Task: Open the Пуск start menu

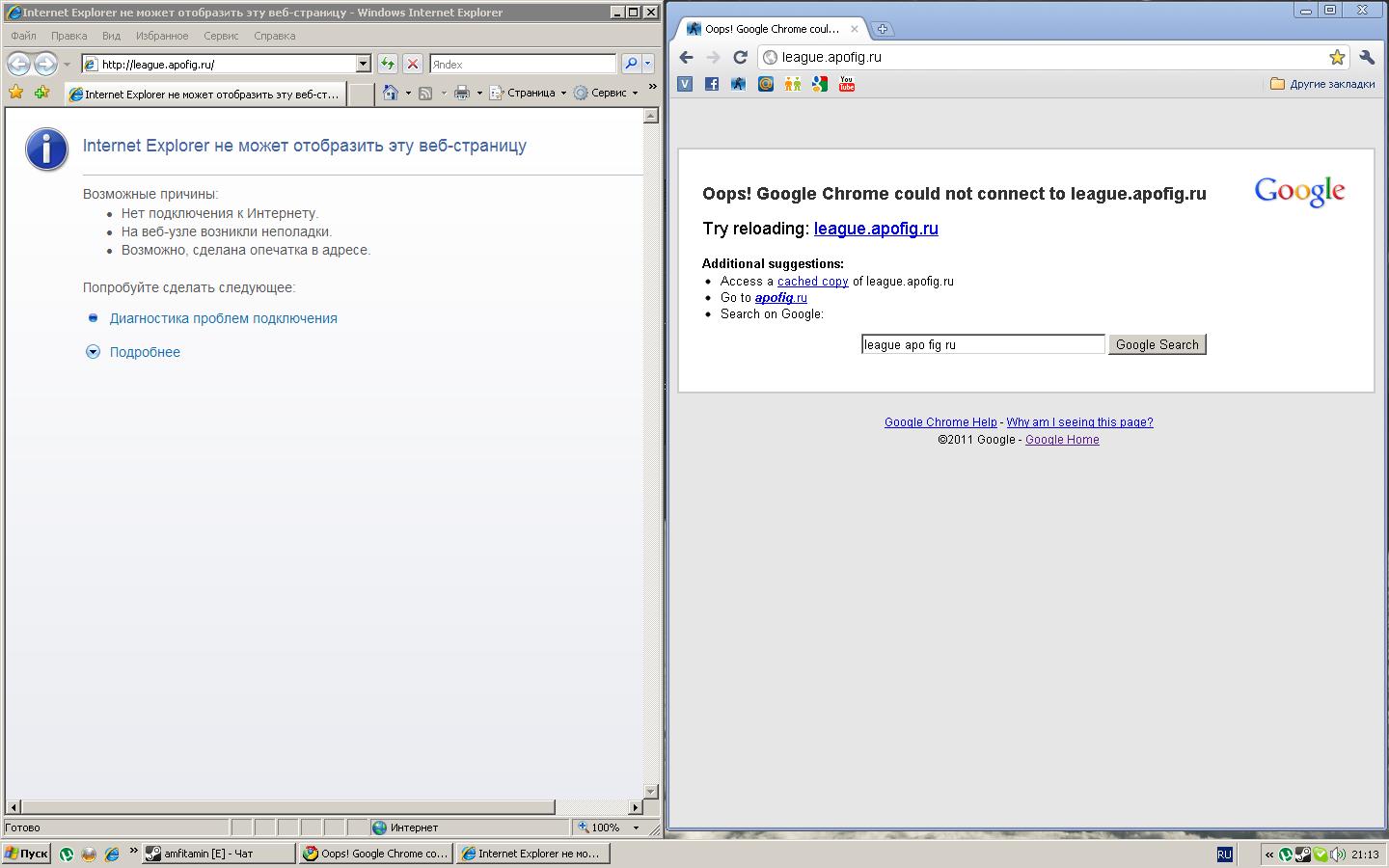Action: pos(26,854)
